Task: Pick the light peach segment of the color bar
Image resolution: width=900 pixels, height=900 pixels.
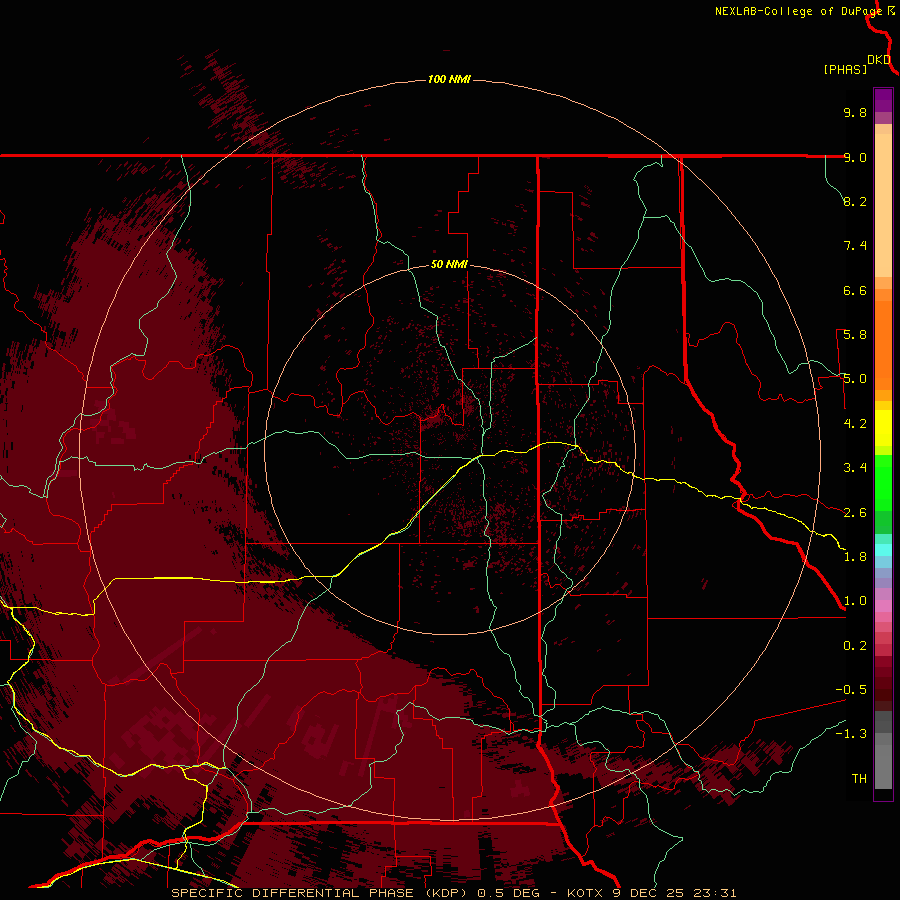Action: (883, 205)
